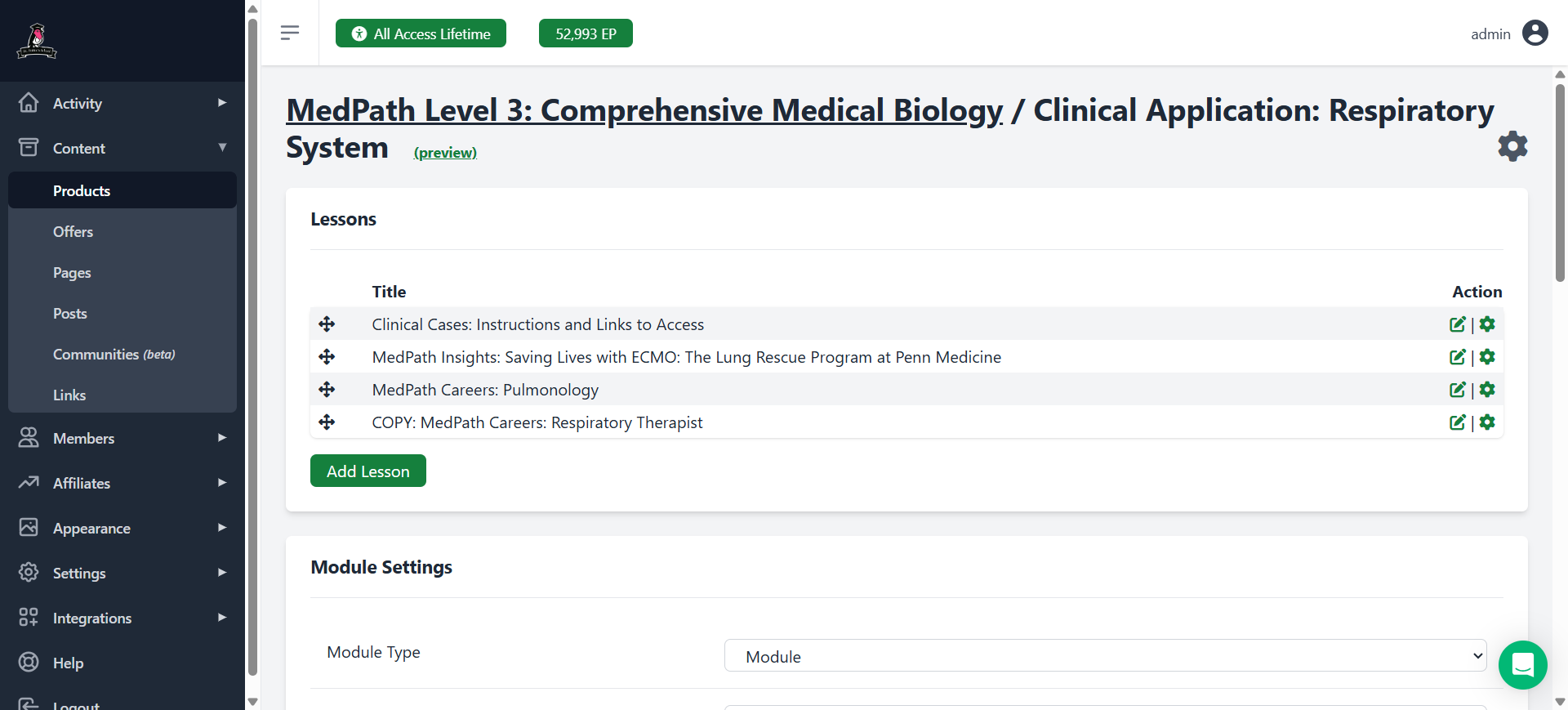
Task: Open settings gear for Respiratory Therapist lesson
Action: (x=1487, y=422)
